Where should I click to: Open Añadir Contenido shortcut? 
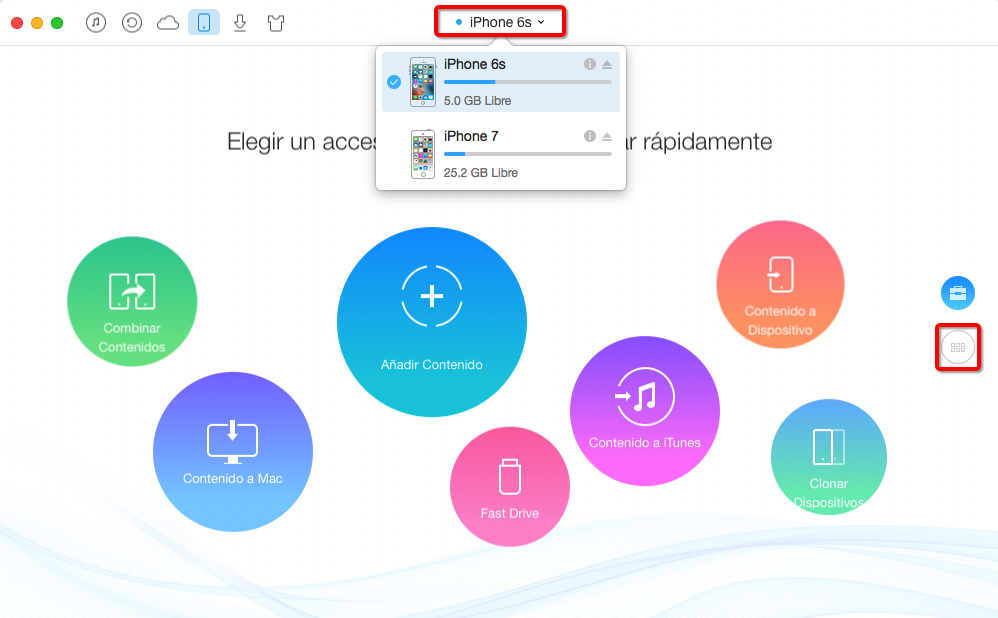click(x=432, y=322)
